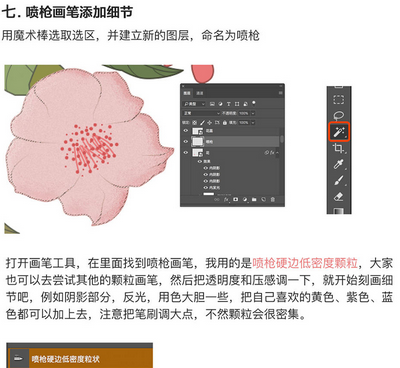This screenshot has height=368, width=400.
Task: Open the fill slider dropdown arrow
Action: click(253, 123)
